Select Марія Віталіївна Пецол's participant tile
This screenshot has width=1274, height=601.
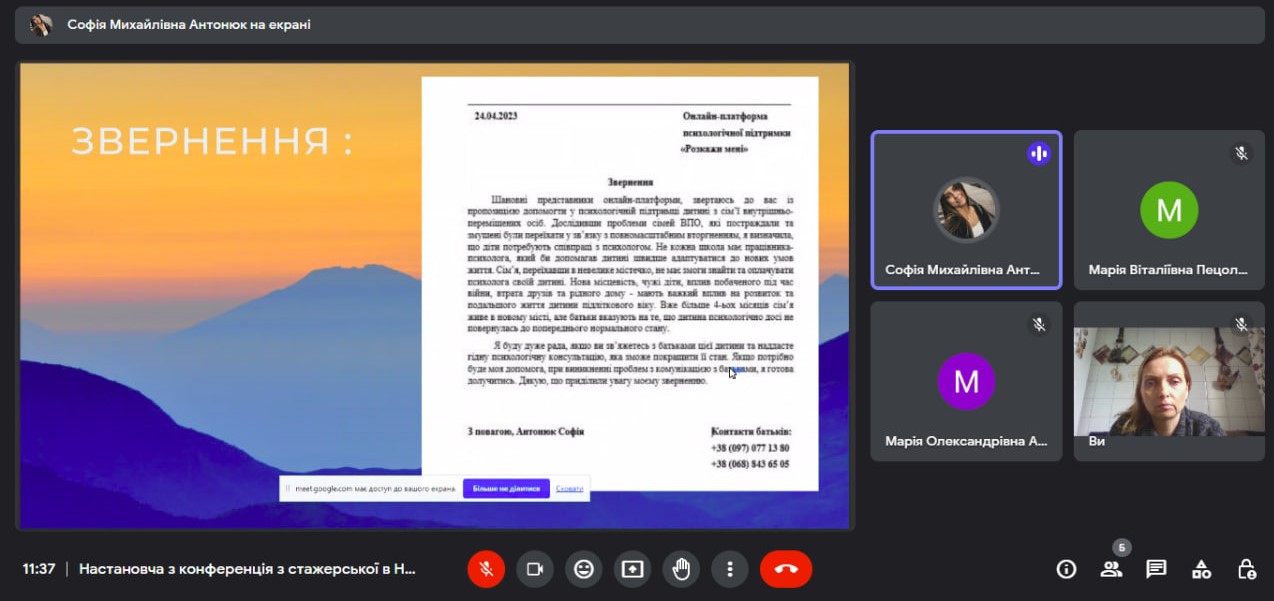[1169, 210]
